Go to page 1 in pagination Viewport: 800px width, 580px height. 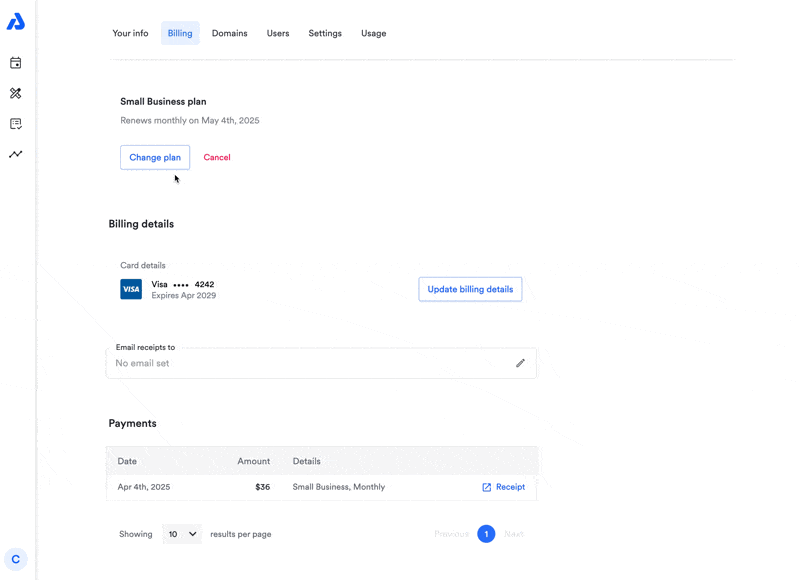[486, 534]
